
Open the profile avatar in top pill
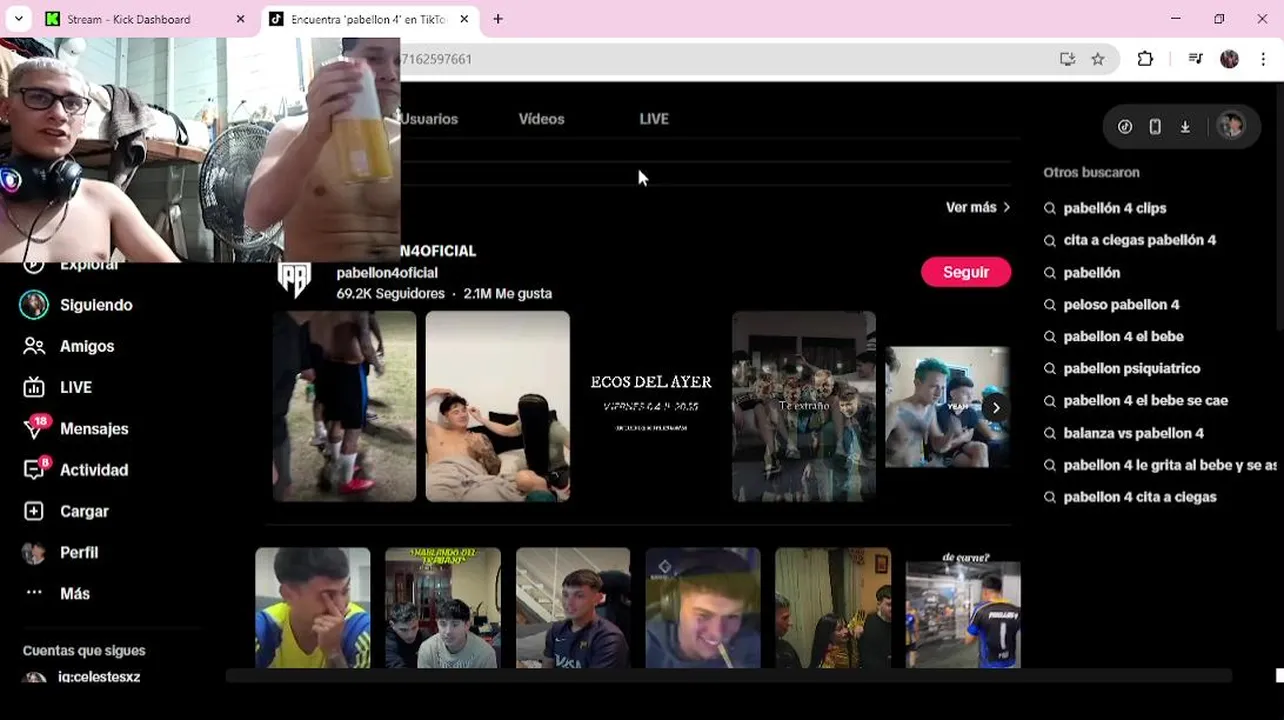point(1230,126)
